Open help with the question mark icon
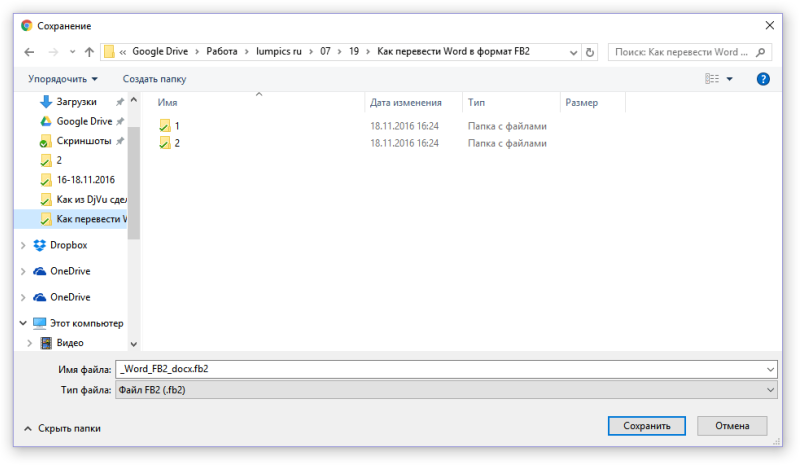Screen dimensions: 800x465 click(x=763, y=79)
